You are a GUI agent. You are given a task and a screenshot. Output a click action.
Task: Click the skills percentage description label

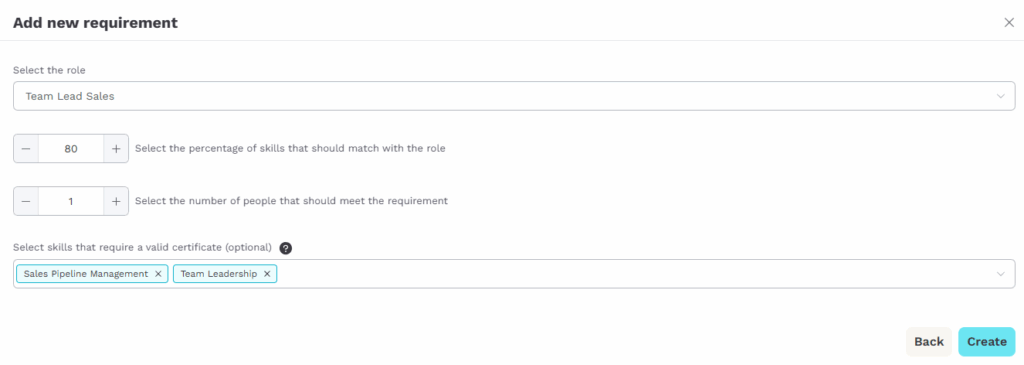(291, 148)
